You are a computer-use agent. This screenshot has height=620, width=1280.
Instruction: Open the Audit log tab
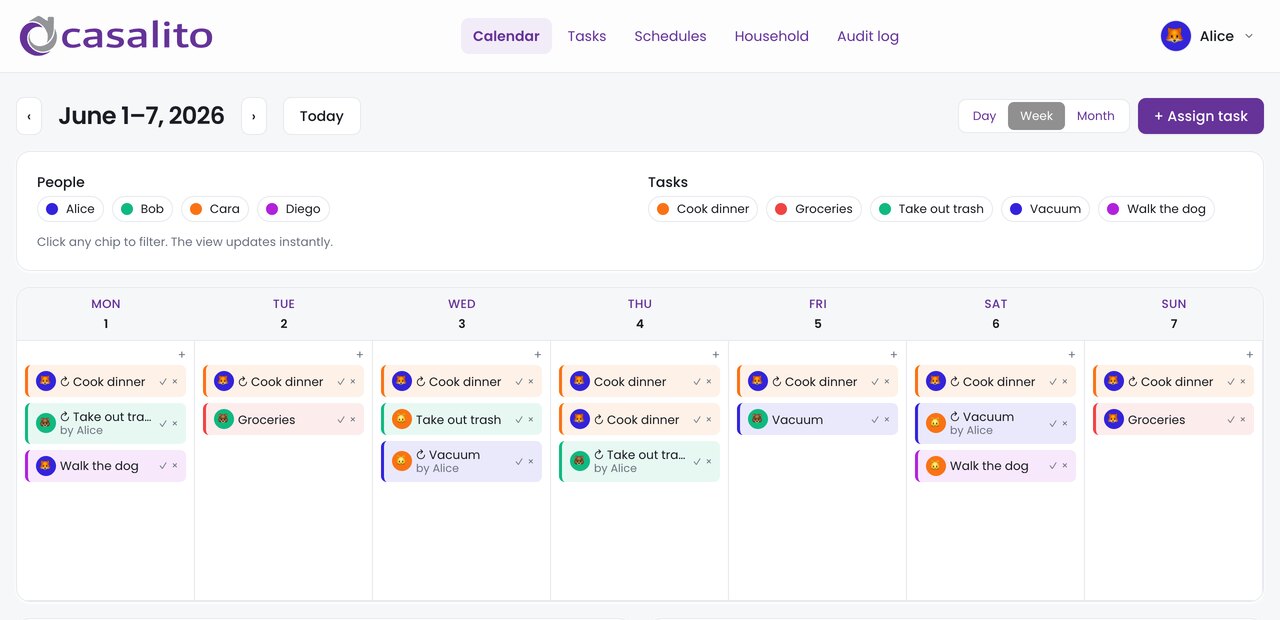point(868,36)
